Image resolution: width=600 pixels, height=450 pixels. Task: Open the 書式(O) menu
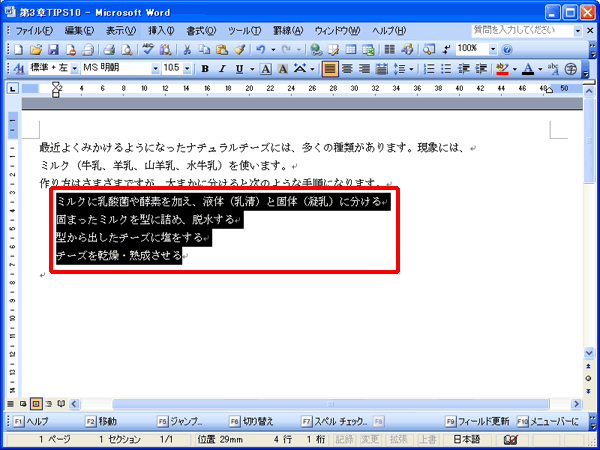pos(201,31)
